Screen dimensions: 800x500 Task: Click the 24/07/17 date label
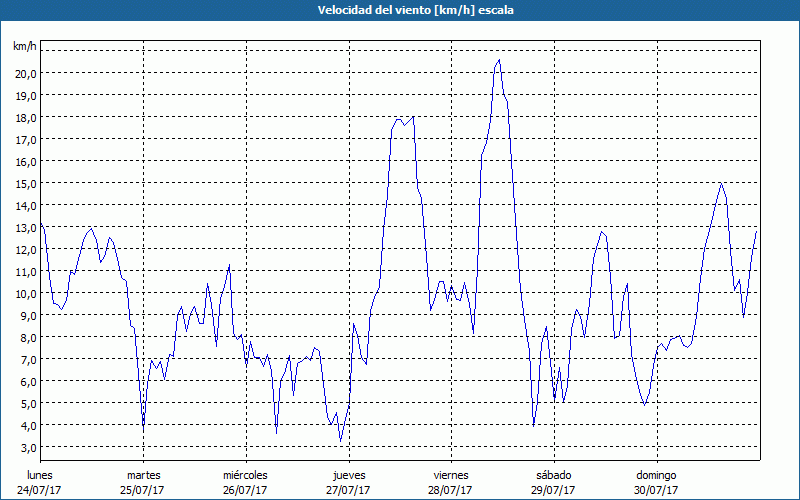pyautogui.click(x=40, y=490)
